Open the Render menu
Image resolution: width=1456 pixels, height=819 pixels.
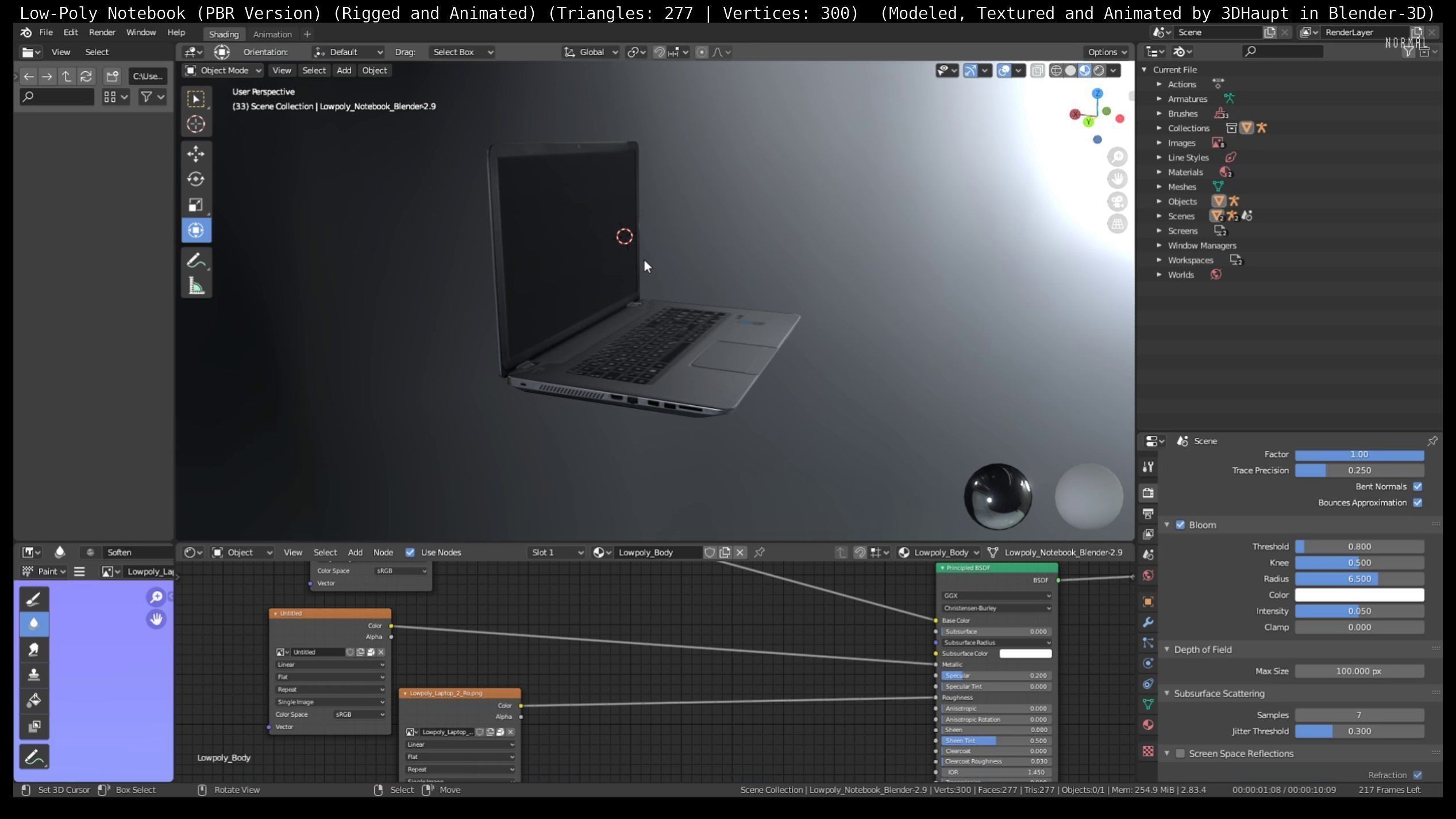pyautogui.click(x=102, y=32)
